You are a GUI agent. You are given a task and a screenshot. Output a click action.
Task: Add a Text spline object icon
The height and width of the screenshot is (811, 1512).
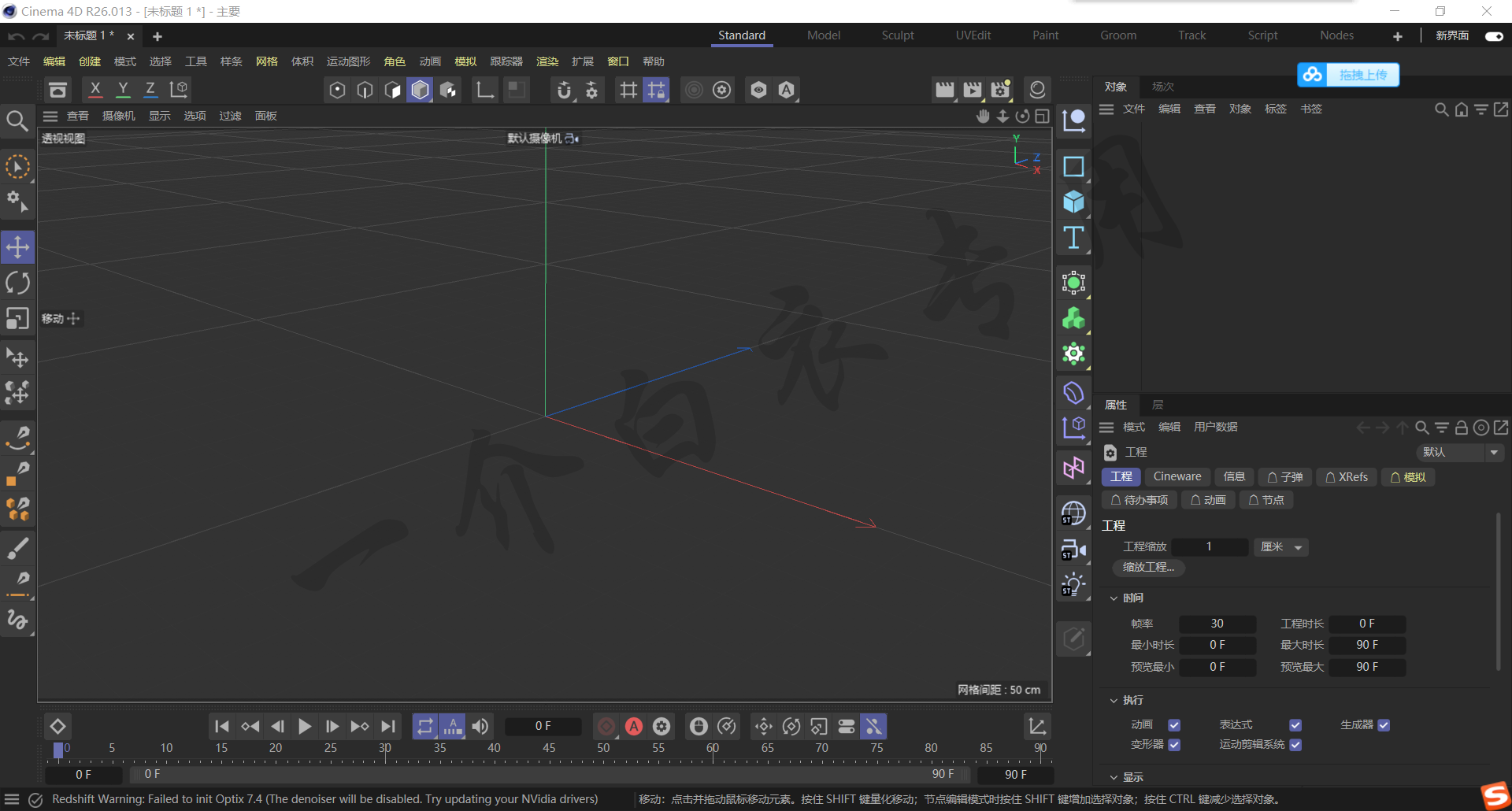coord(1073,238)
